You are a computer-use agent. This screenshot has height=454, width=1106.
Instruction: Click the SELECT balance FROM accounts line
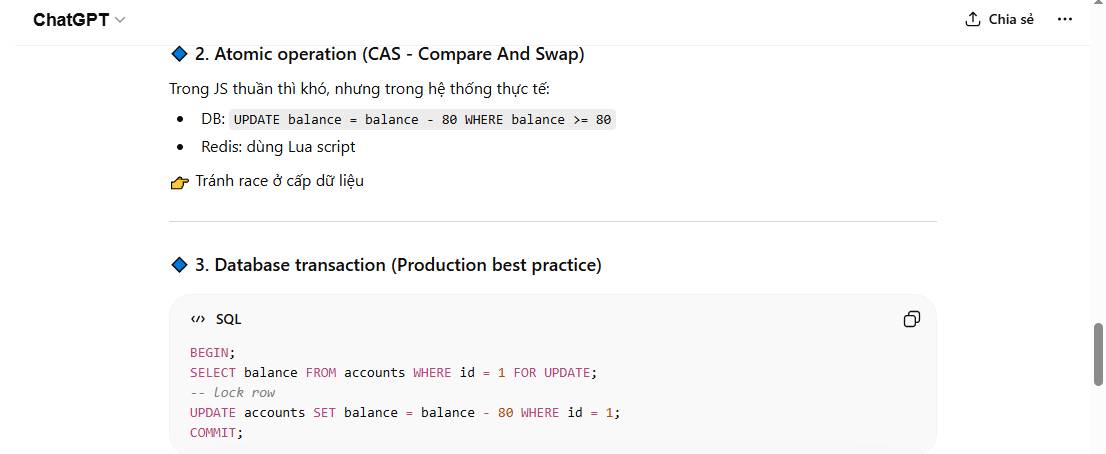click(392, 372)
